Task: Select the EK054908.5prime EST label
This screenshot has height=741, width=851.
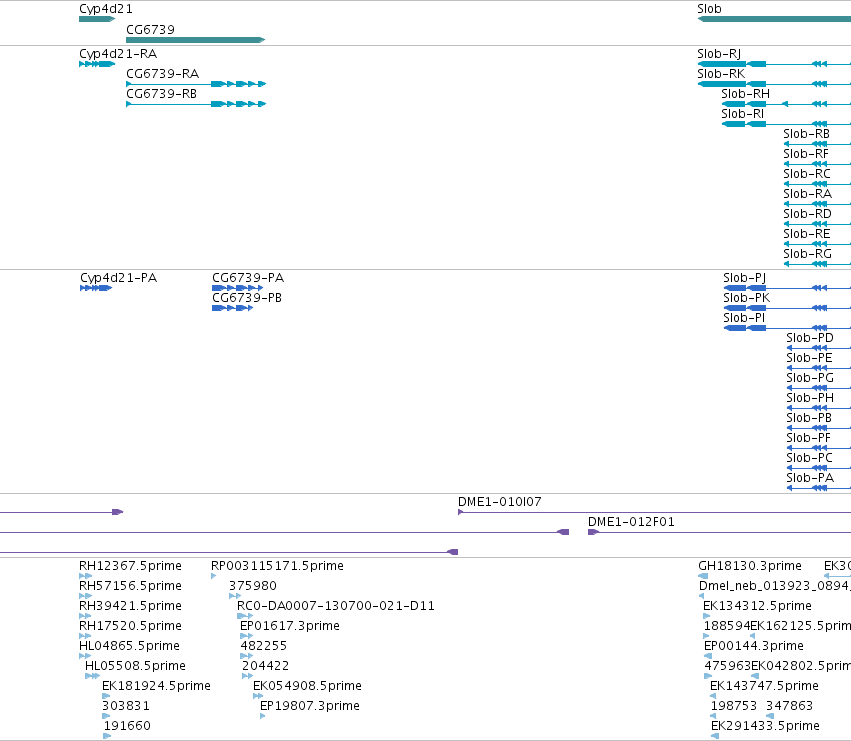Action: click(x=307, y=686)
